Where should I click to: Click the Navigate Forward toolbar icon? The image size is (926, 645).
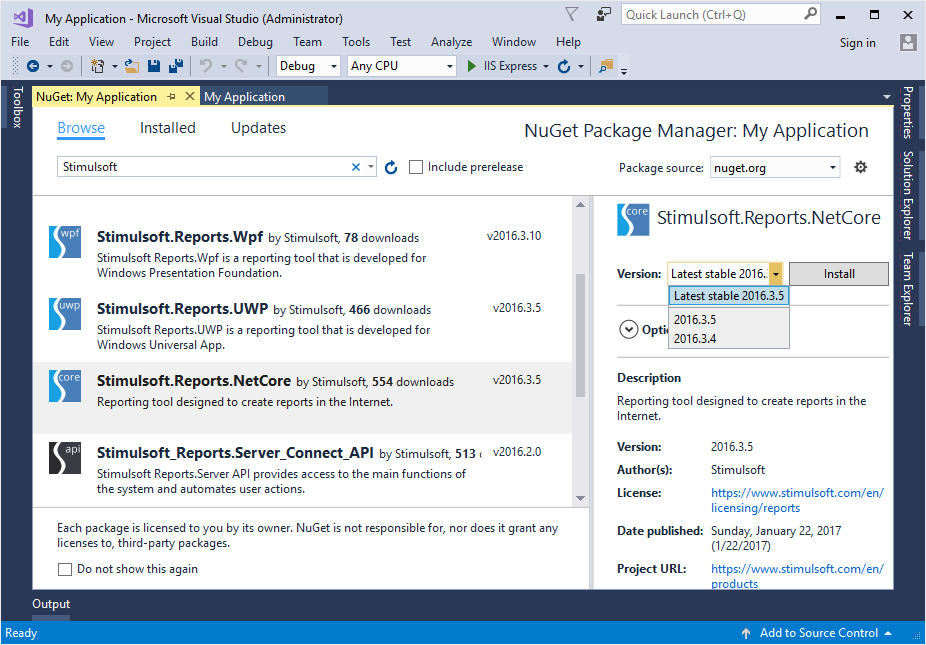pyautogui.click(x=67, y=66)
